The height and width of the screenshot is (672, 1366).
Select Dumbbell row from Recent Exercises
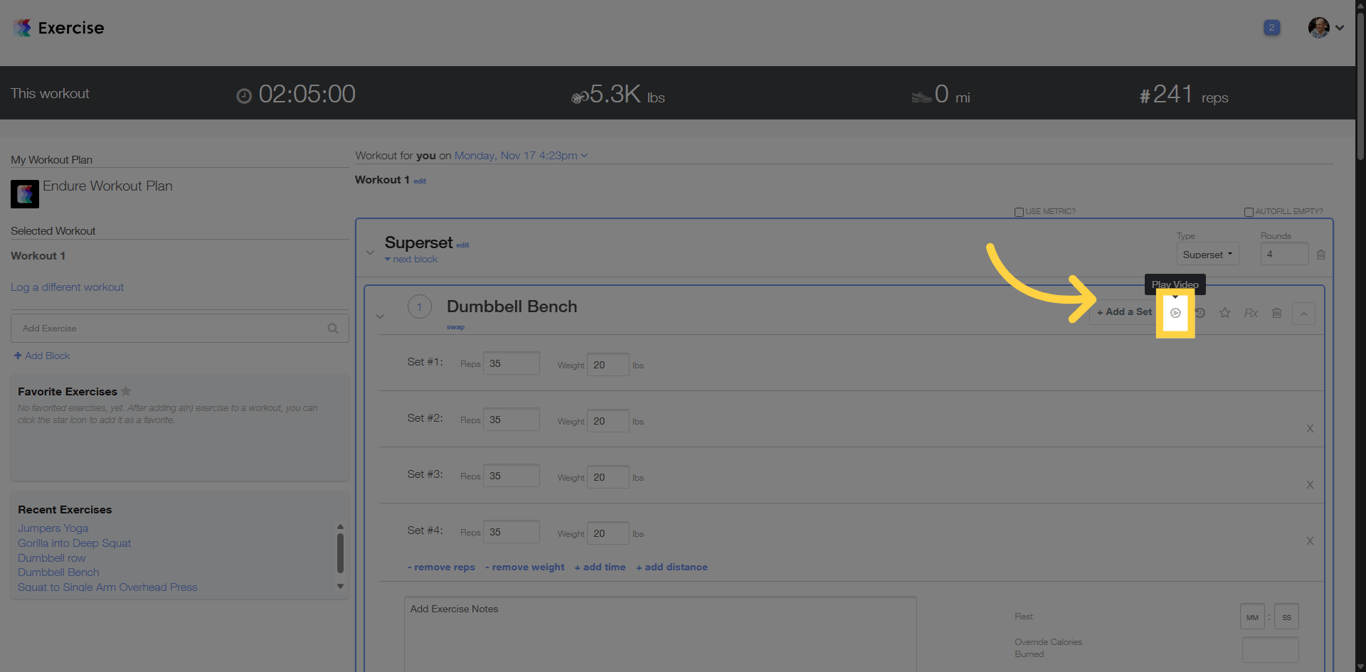coord(52,558)
